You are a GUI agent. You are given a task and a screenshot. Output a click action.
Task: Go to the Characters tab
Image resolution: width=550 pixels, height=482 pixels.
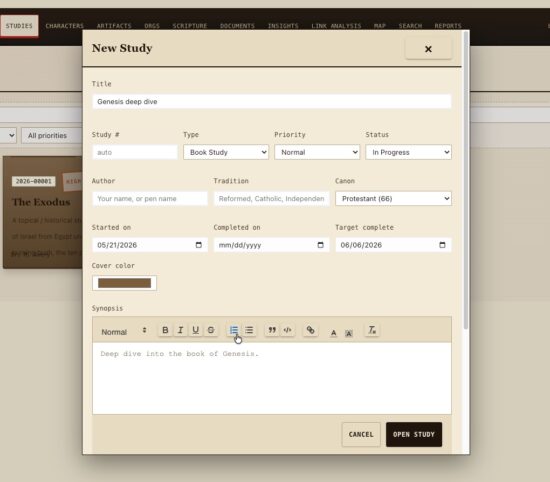[x=65, y=26]
